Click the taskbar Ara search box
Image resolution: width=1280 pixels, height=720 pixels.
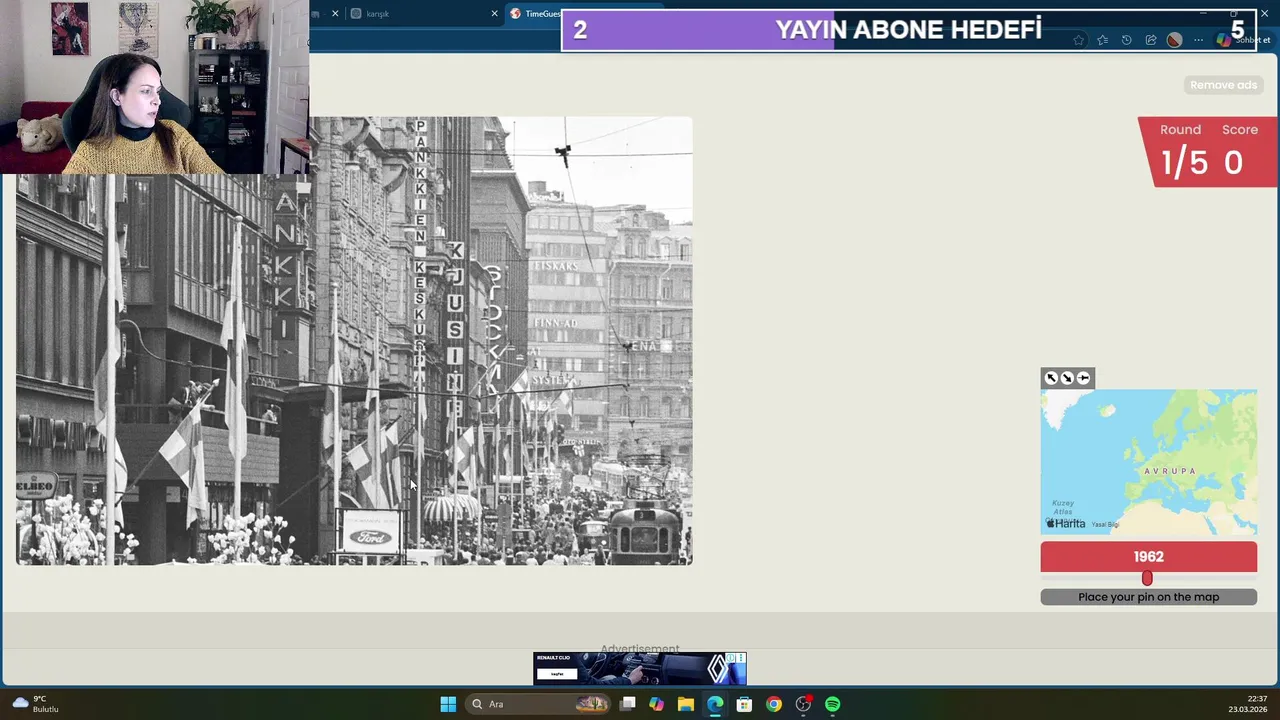[x=540, y=704]
